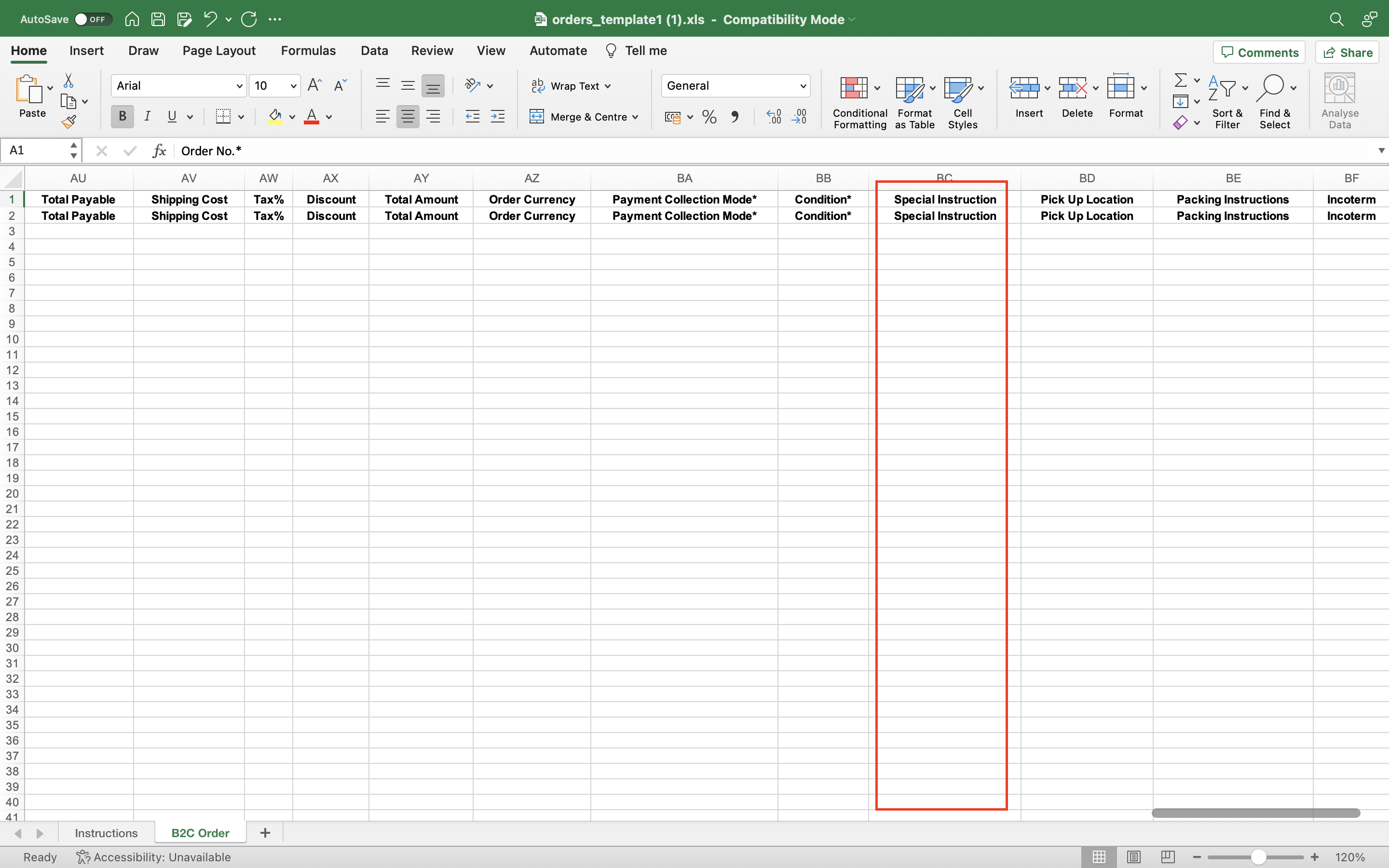1389x868 pixels.
Task: Click the Analyse Data icon
Action: pyautogui.click(x=1340, y=101)
